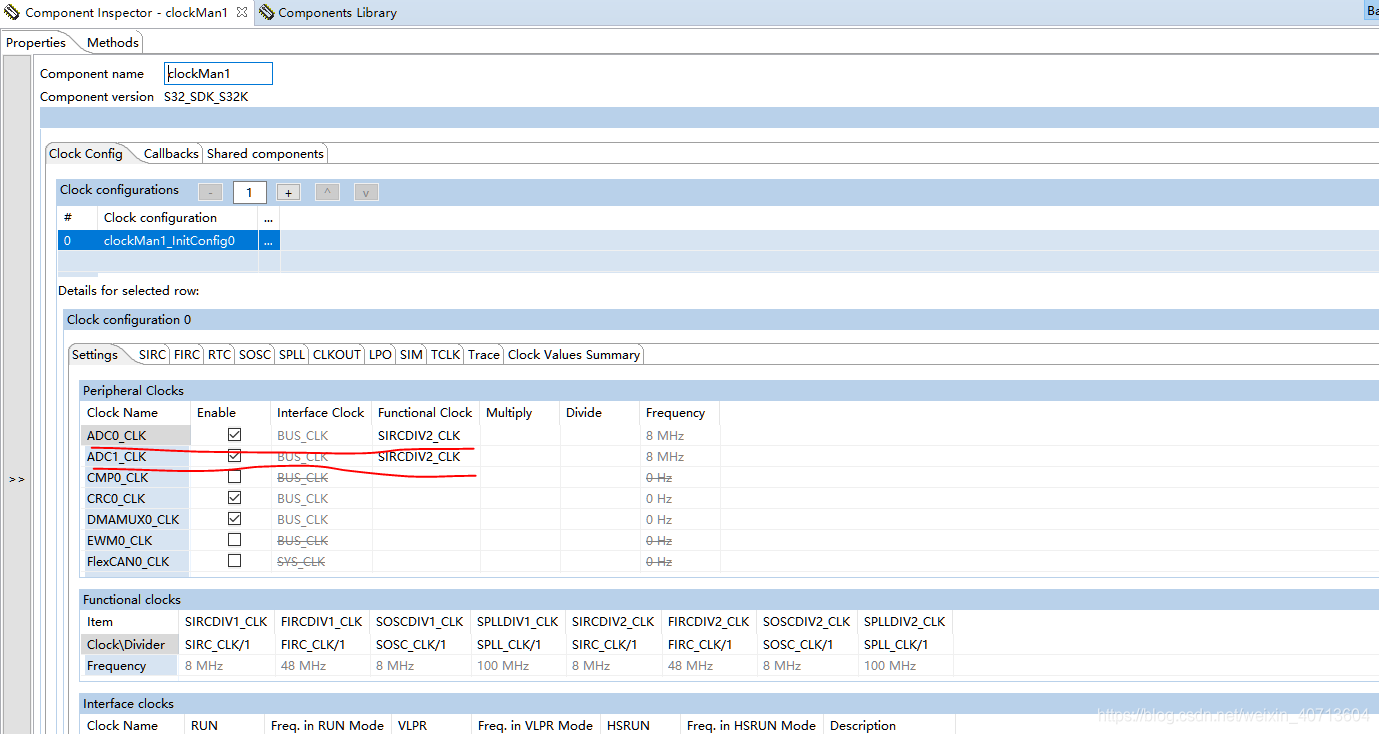Expand the side panel with >> button

(17, 479)
